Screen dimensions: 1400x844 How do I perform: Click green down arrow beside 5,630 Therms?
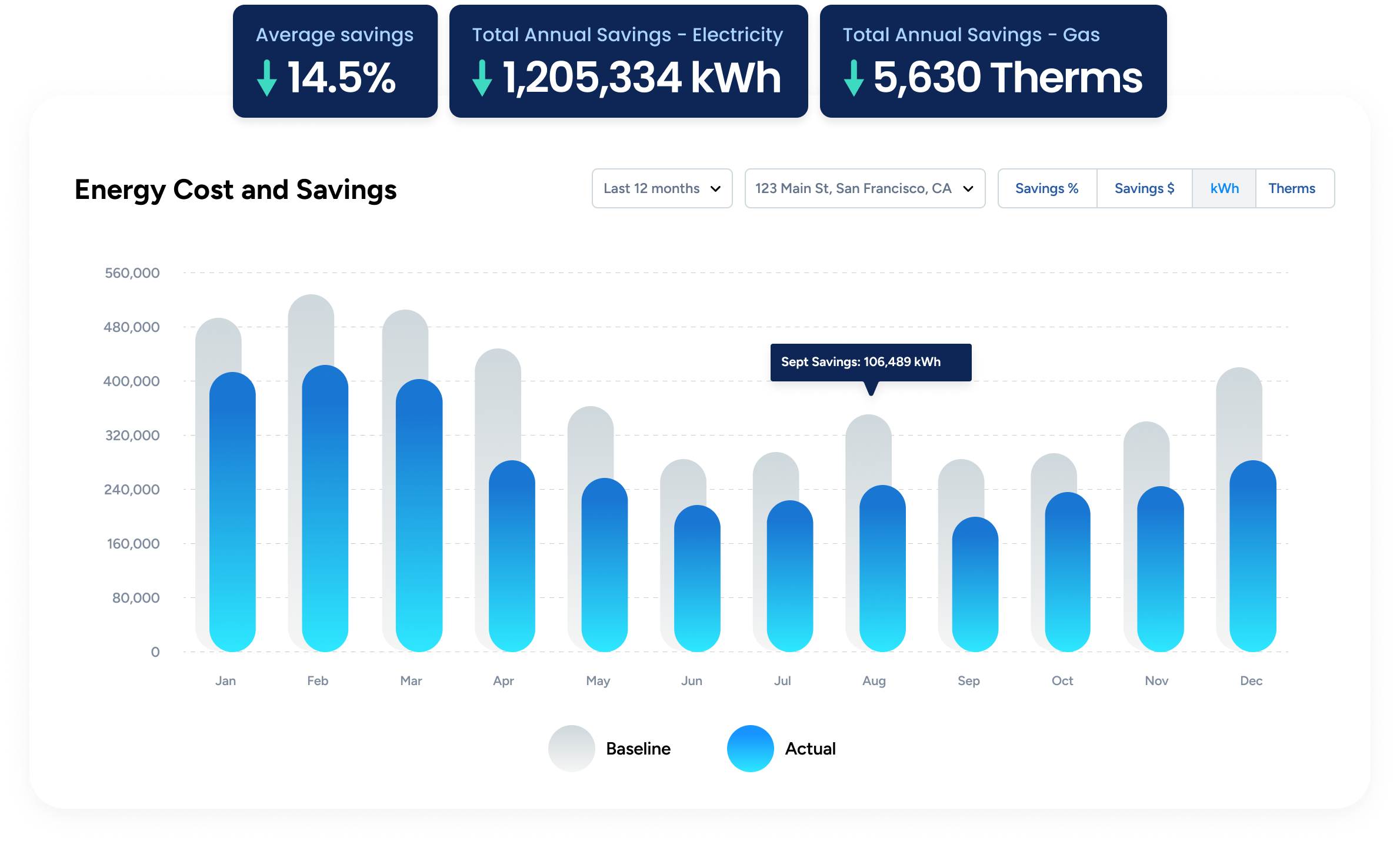(x=853, y=78)
